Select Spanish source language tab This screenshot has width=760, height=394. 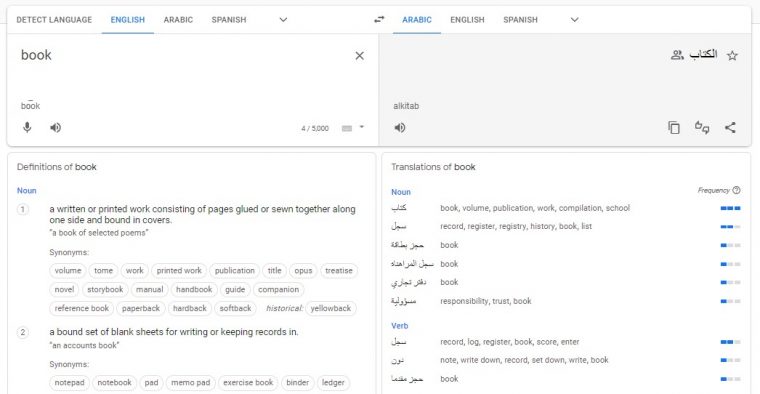pyautogui.click(x=229, y=20)
